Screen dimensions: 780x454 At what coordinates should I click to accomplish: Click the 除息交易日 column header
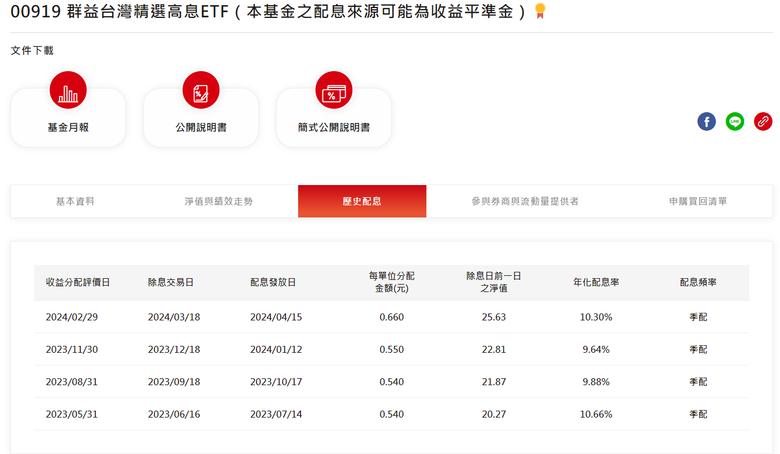[x=171, y=282]
